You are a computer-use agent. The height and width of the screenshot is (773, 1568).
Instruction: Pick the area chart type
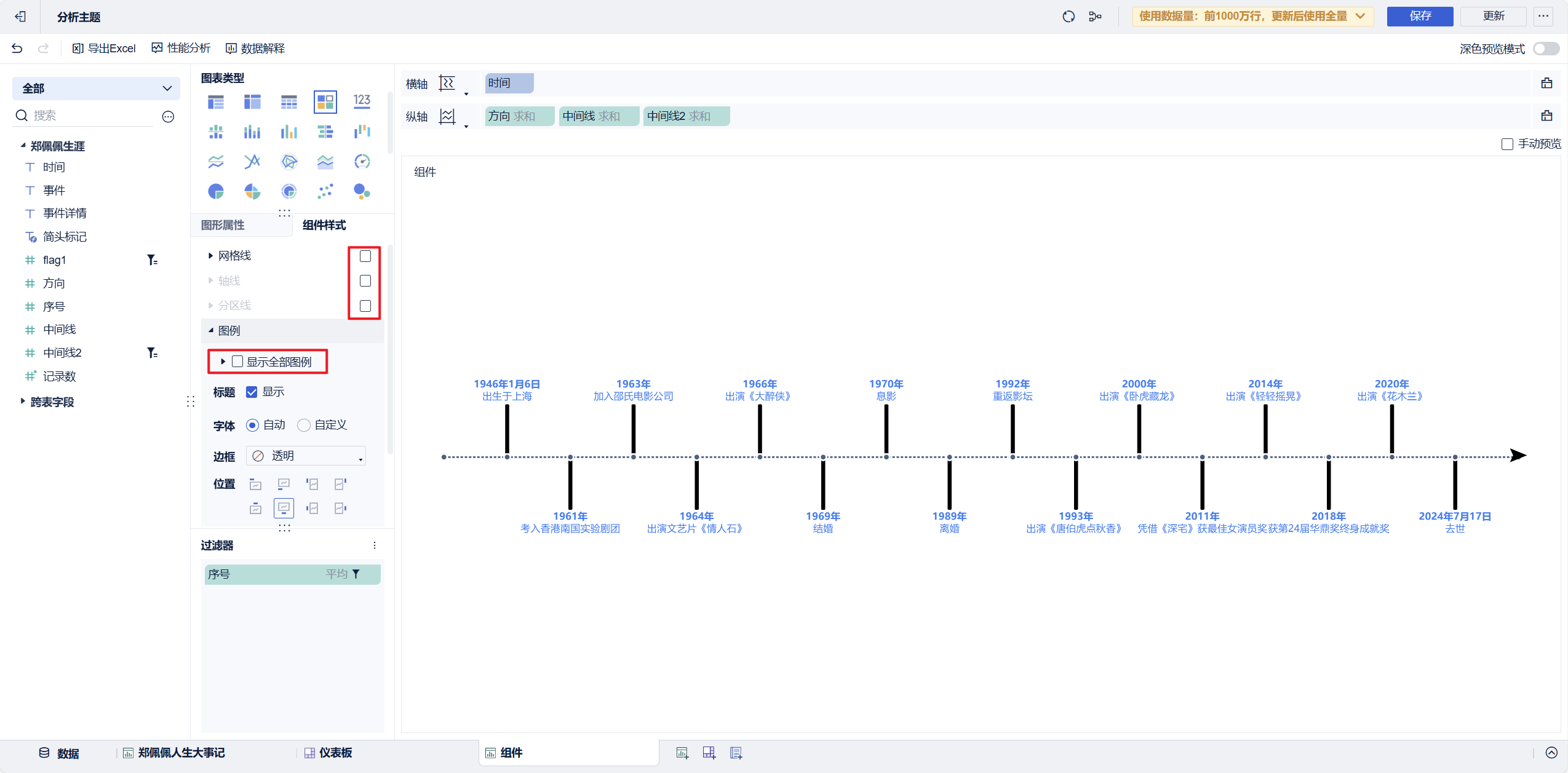(325, 162)
